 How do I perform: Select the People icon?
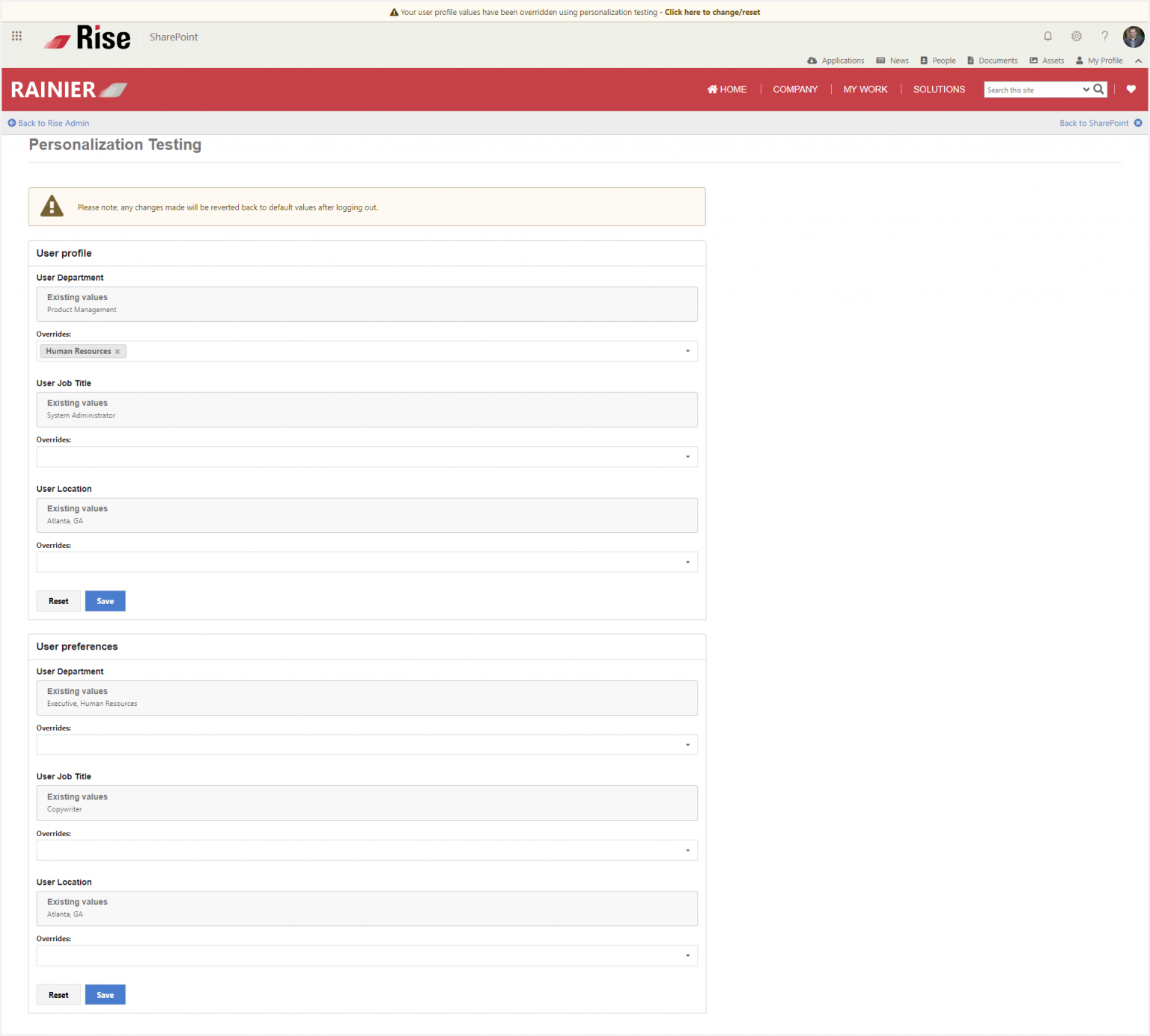(x=925, y=60)
